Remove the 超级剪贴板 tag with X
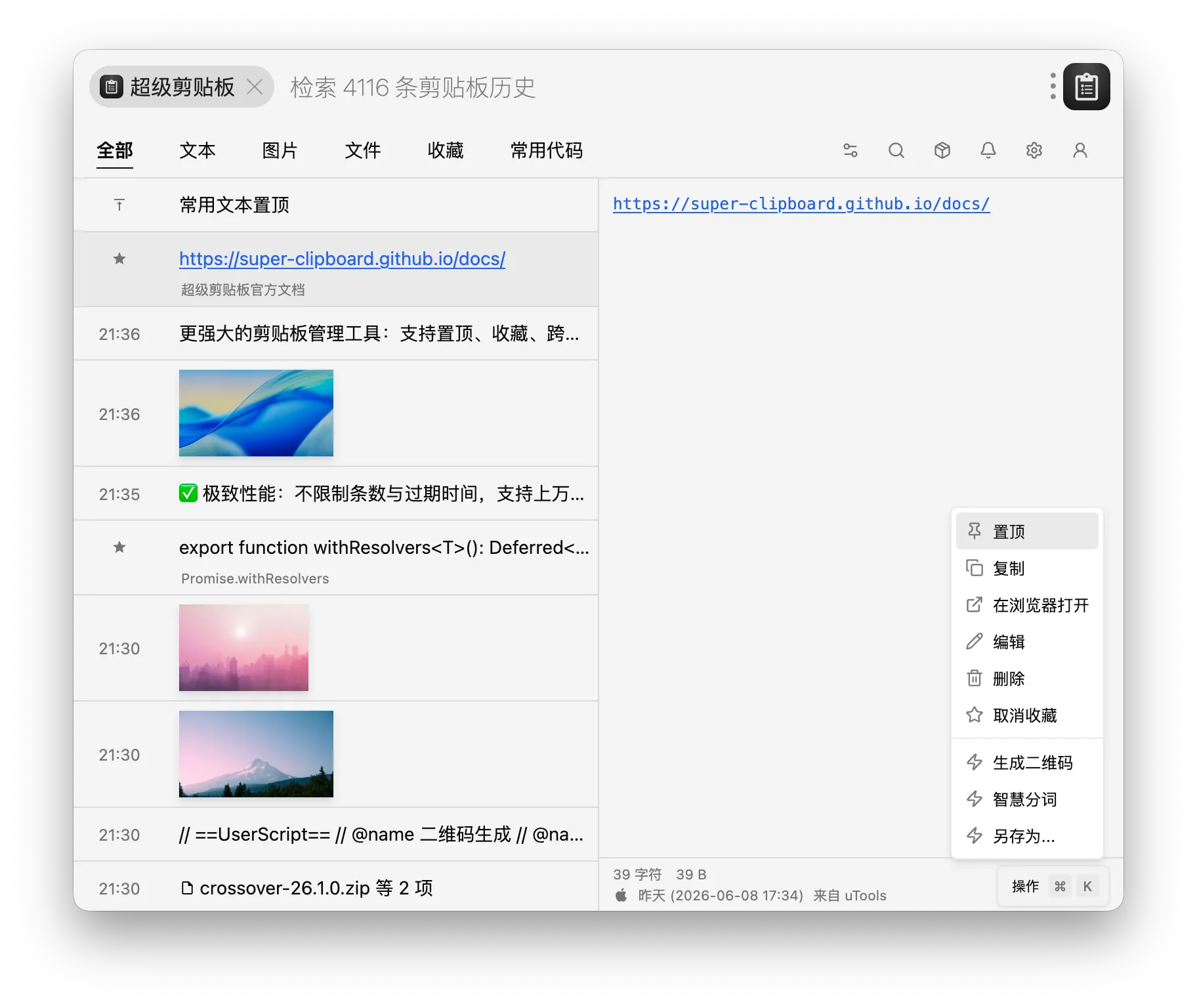Image resolution: width=1197 pixels, height=1008 pixels. tap(255, 87)
